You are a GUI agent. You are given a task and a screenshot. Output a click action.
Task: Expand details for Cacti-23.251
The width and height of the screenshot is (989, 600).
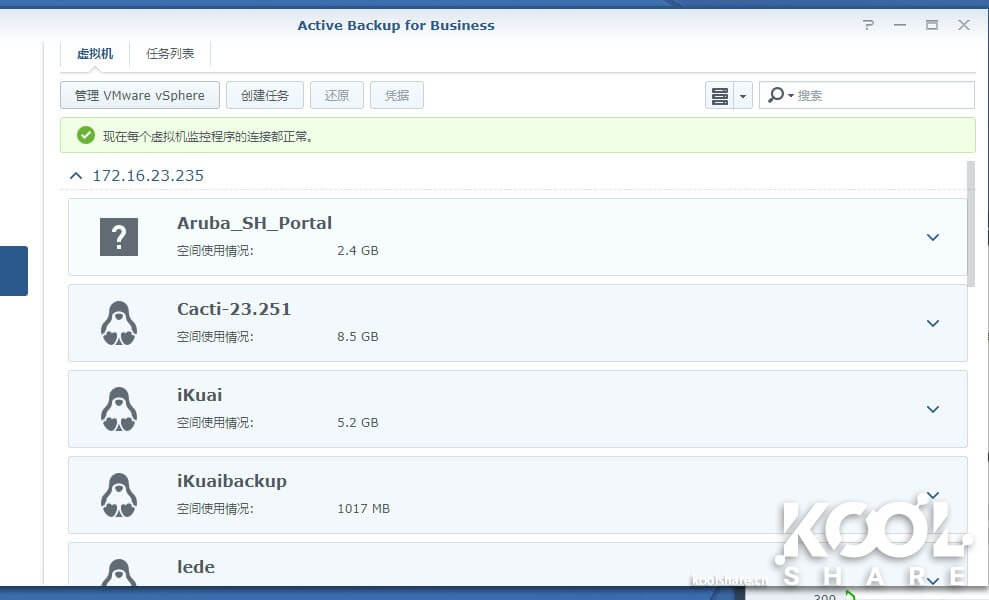click(933, 323)
